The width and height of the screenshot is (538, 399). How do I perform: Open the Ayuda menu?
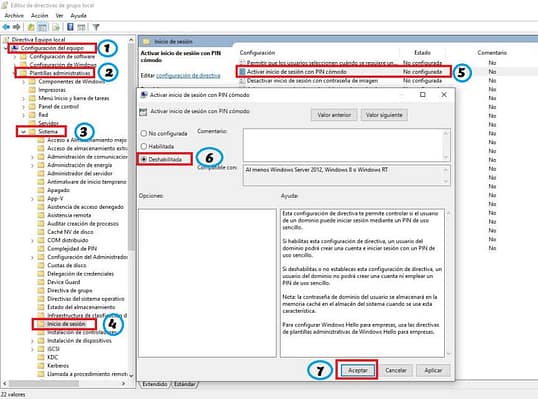click(x=79, y=15)
